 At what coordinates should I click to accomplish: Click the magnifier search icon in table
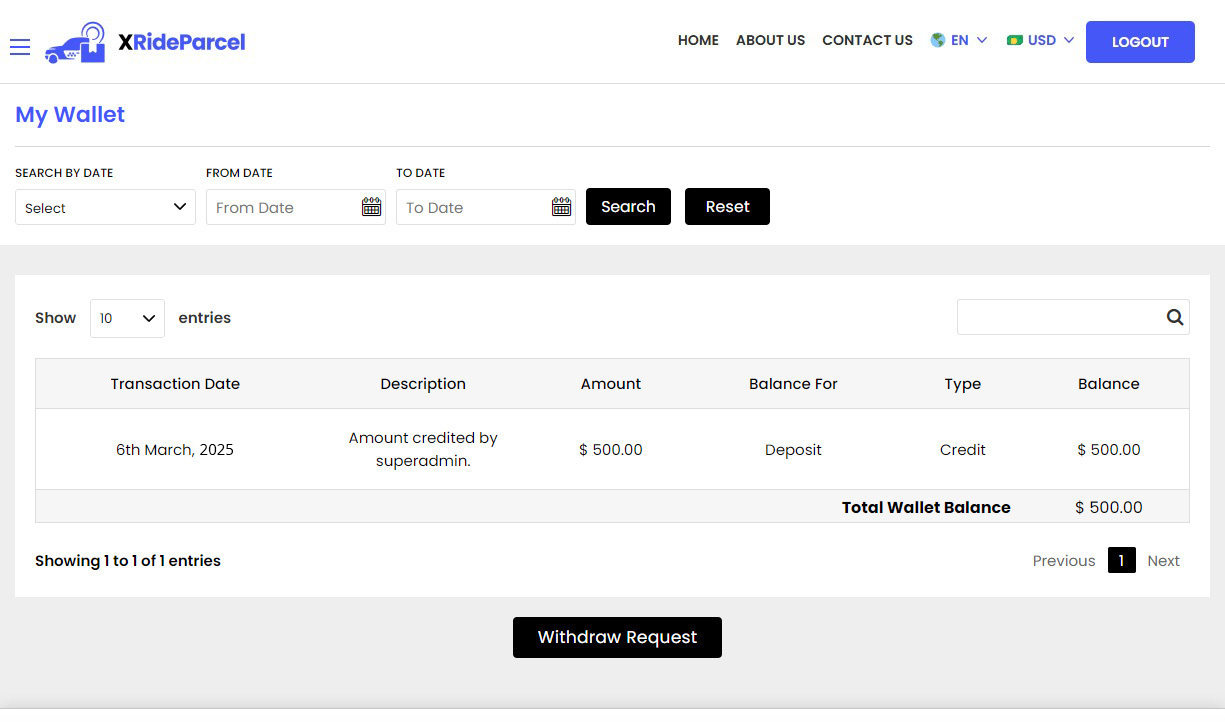1174,318
